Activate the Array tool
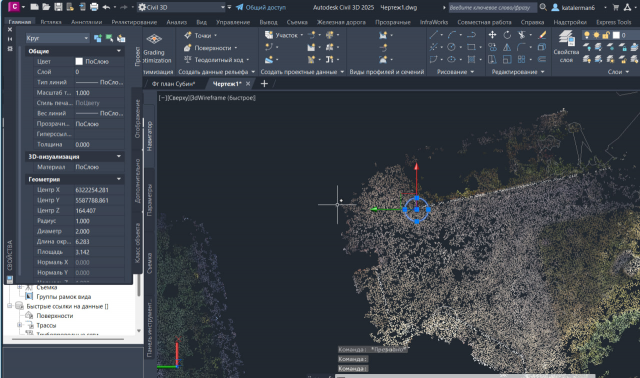Image resolution: width=640 pixels, height=378 pixels. [x=521, y=60]
